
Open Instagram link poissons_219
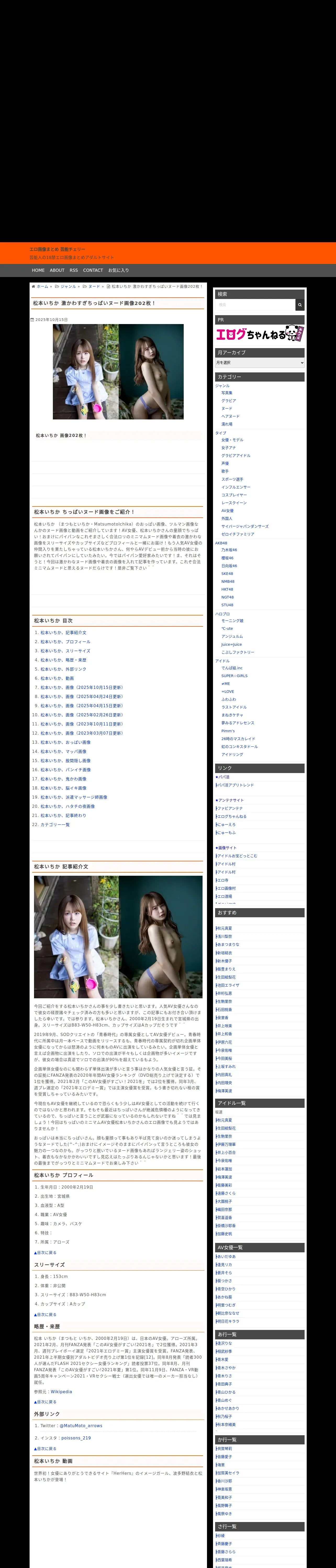click(76, 1438)
